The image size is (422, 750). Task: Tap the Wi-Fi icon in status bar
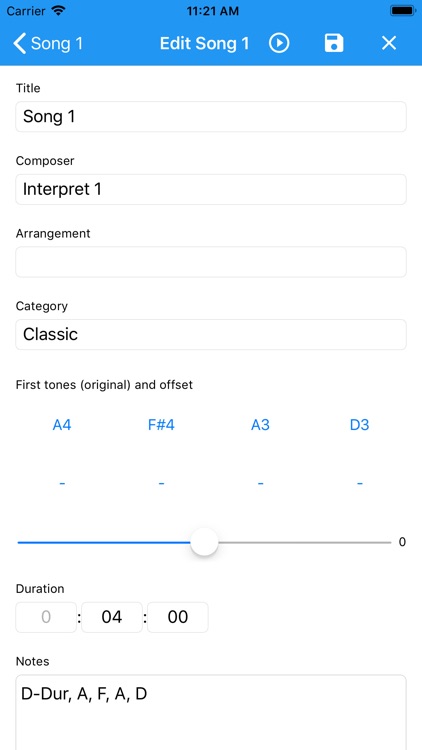[58, 11]
